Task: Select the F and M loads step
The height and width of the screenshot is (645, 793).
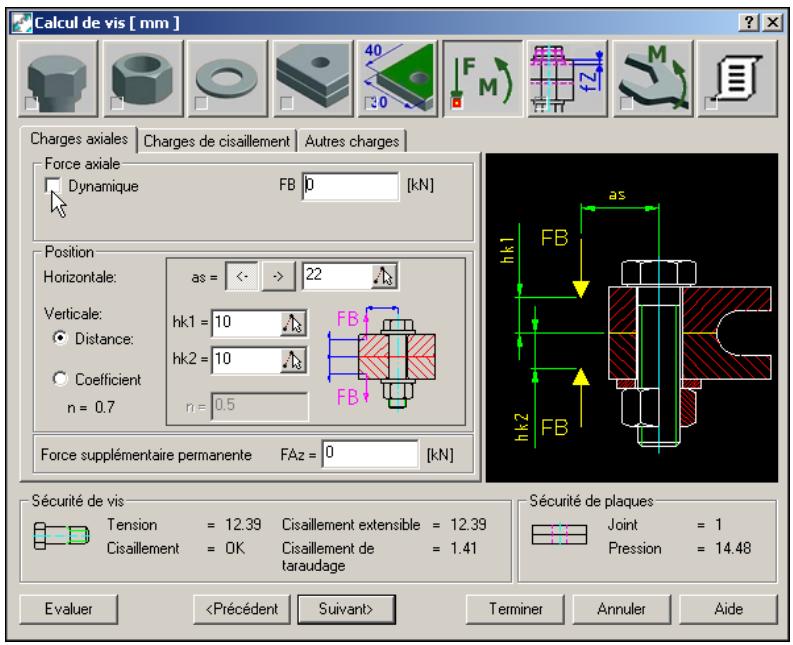Action: (x=482, y=79)
